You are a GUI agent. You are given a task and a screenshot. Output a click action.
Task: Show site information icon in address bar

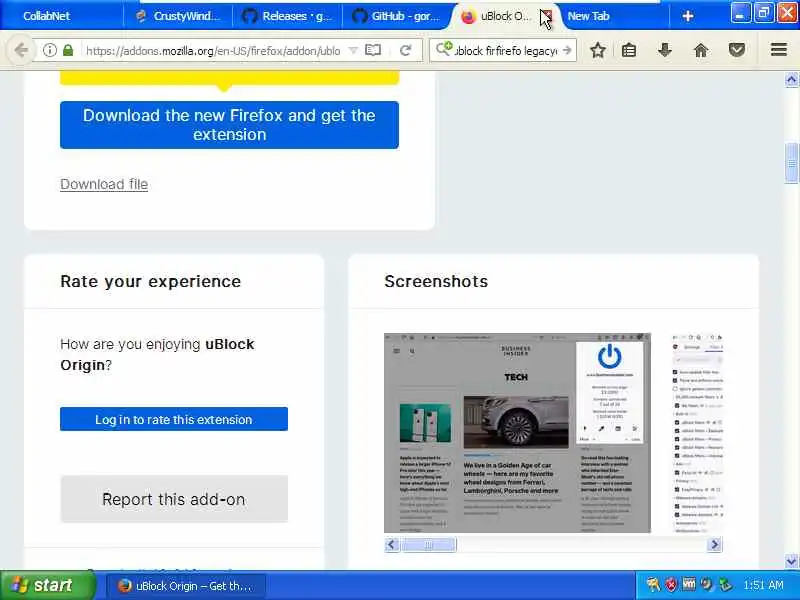[49, 50]
